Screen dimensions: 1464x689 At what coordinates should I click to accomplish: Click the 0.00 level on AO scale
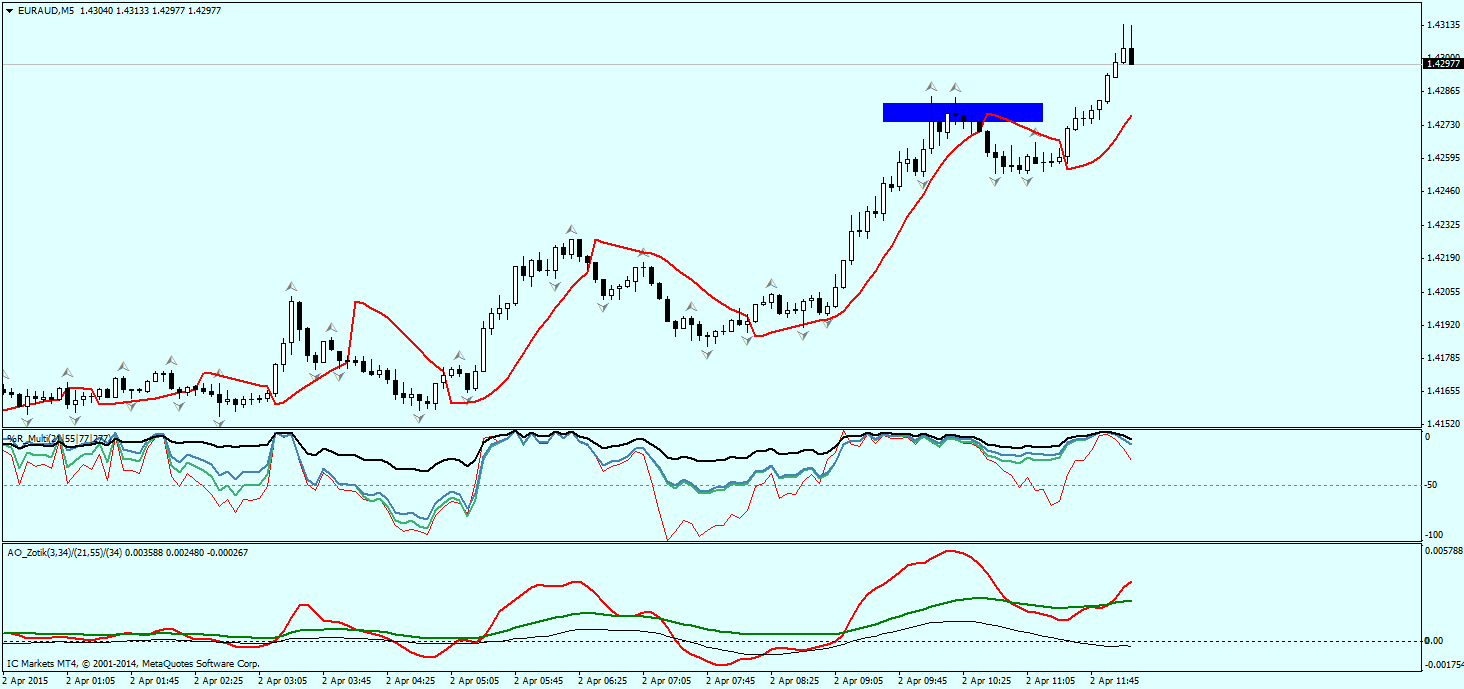click(1433, 641)
